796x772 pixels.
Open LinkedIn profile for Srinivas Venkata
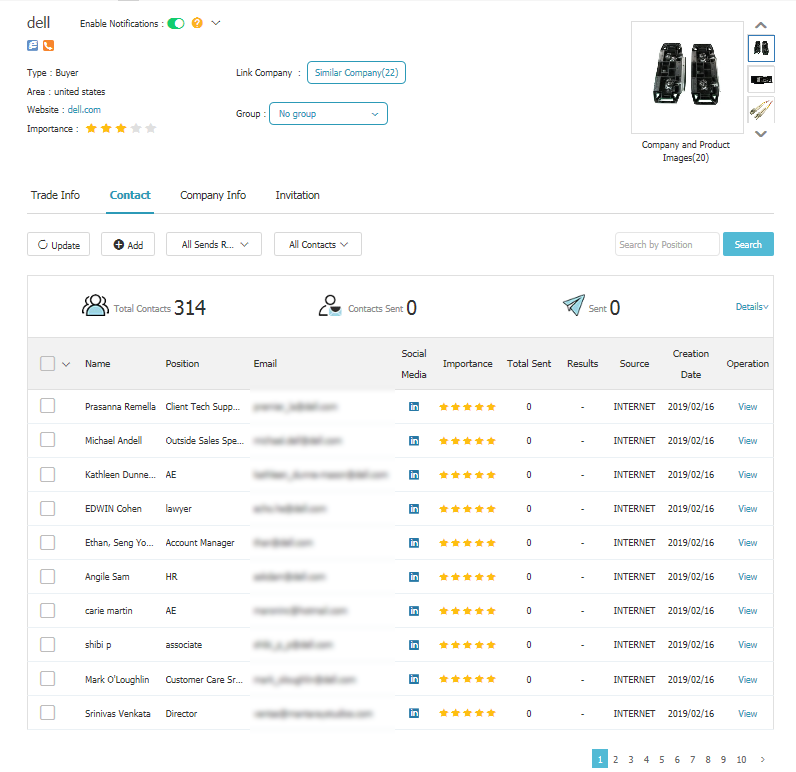(x=414, y=713)
